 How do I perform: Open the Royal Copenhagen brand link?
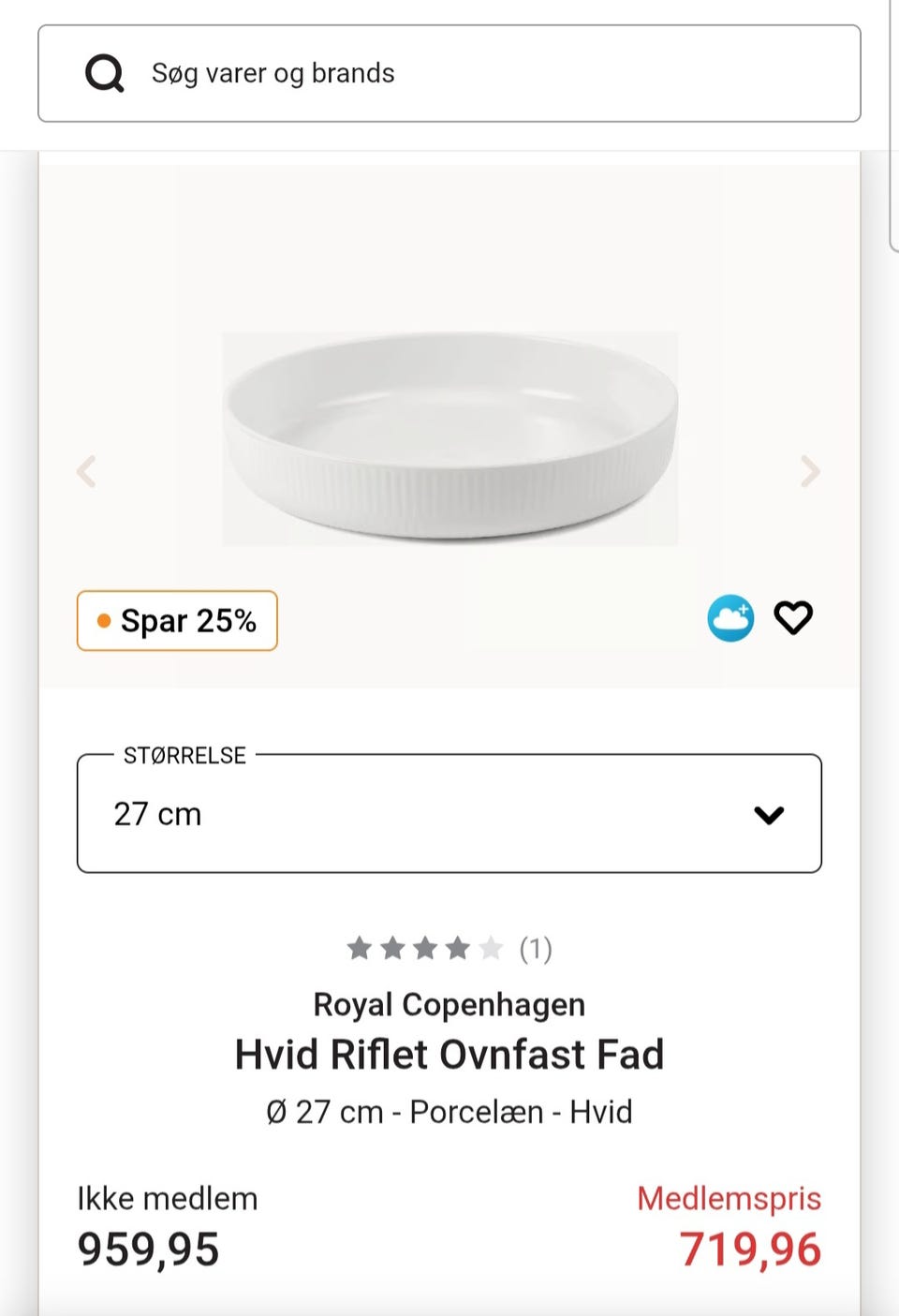click(x=449, y=1004)
